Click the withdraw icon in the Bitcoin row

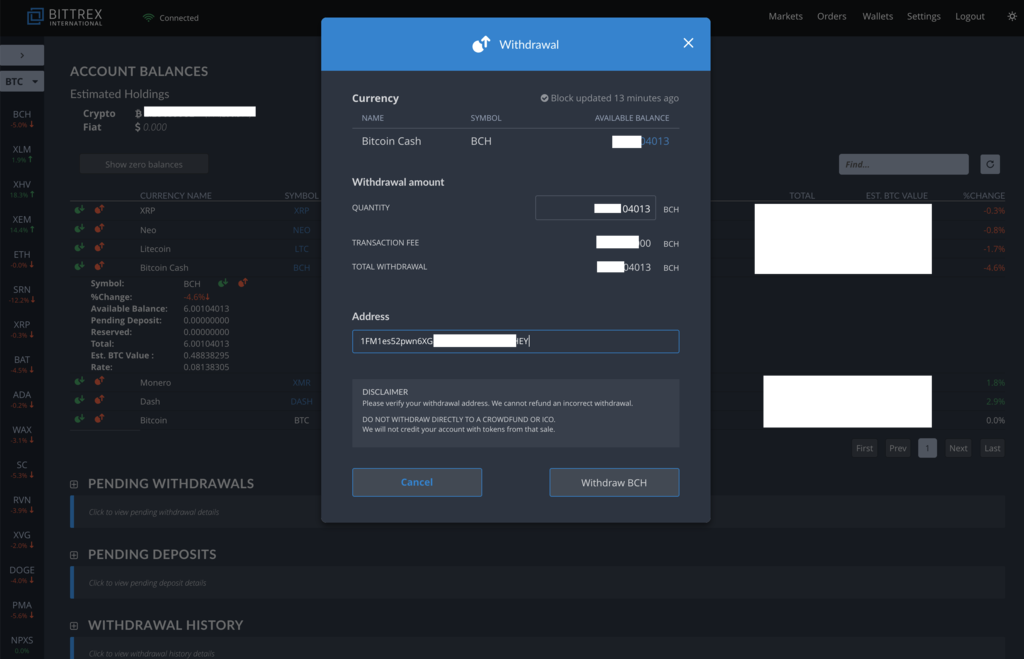(99, 419)
